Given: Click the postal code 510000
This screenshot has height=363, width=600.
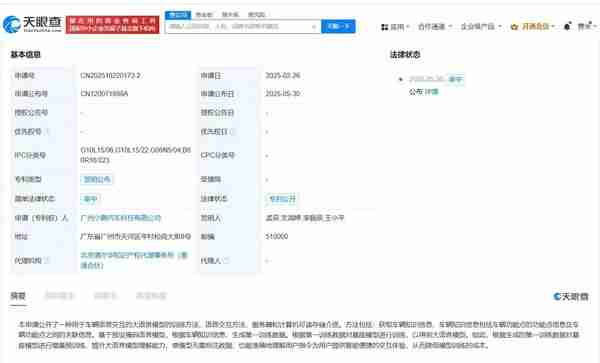Looking at the screenshot, I should [x=277, y=237].
